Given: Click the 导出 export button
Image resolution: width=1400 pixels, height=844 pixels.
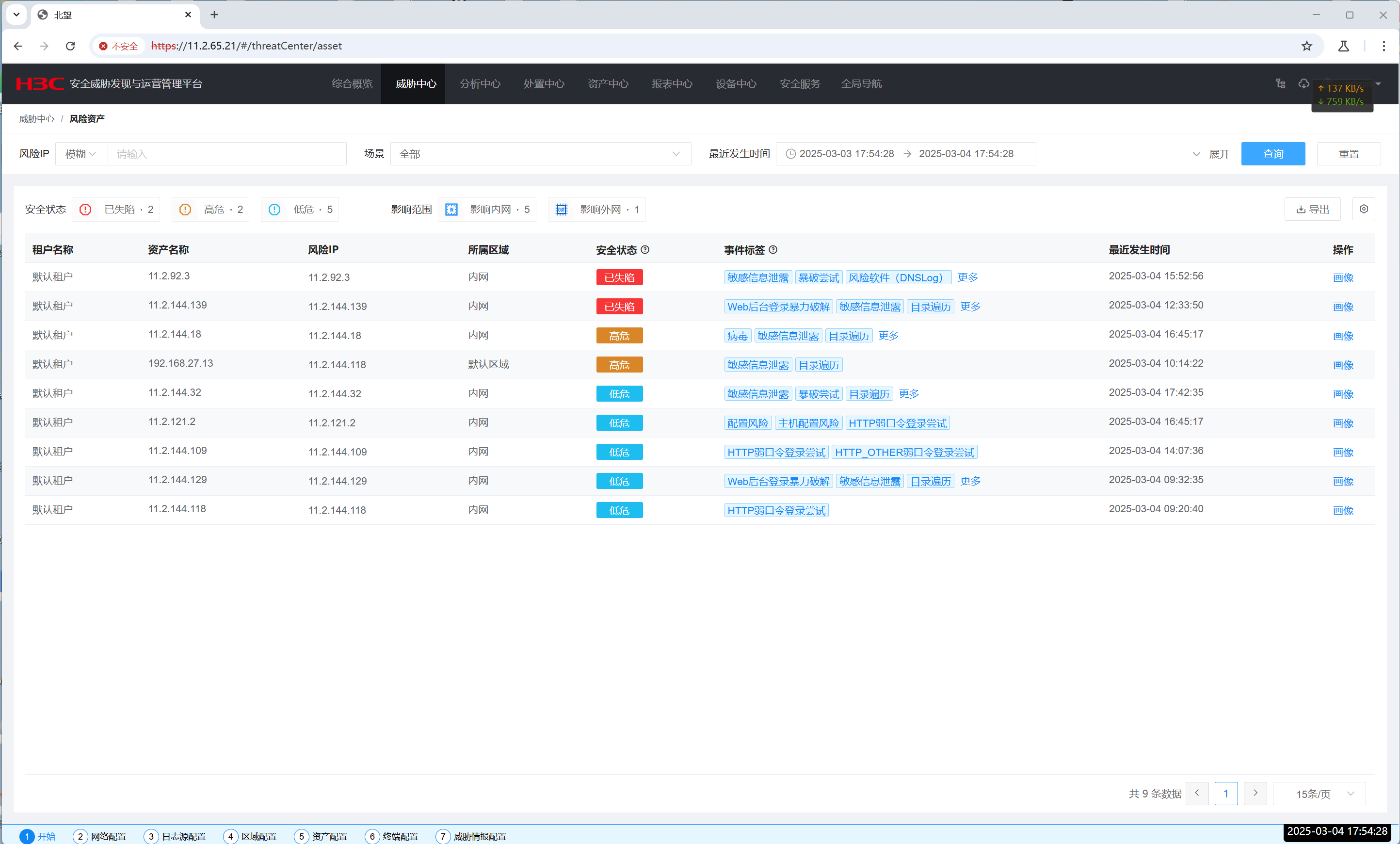Looking at the screenshot, I should pyautogui.click(x=1313, y=209).
